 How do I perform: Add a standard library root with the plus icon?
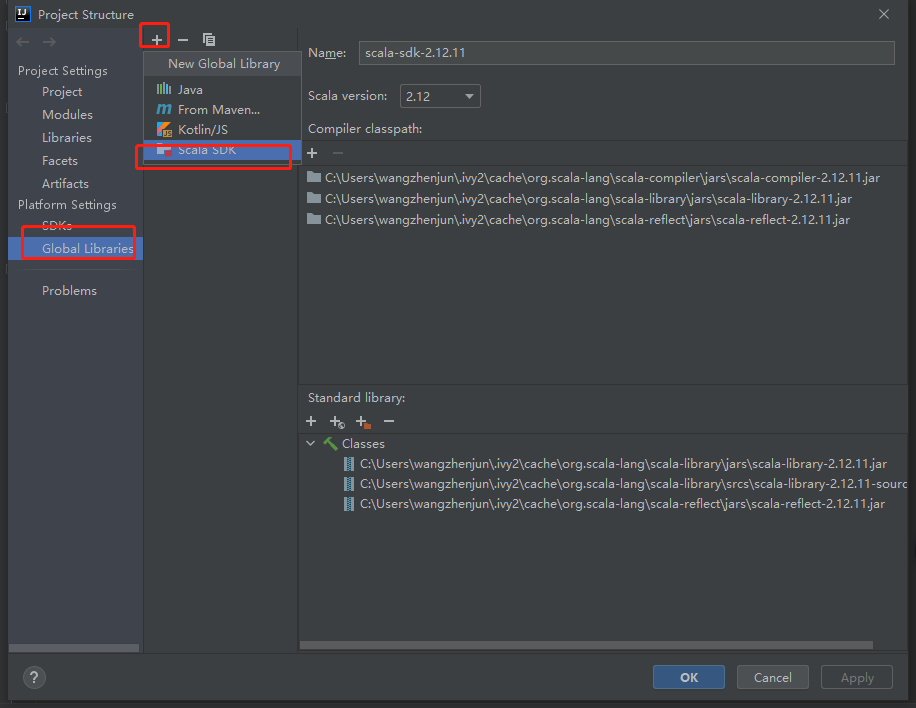pos(311,421)
